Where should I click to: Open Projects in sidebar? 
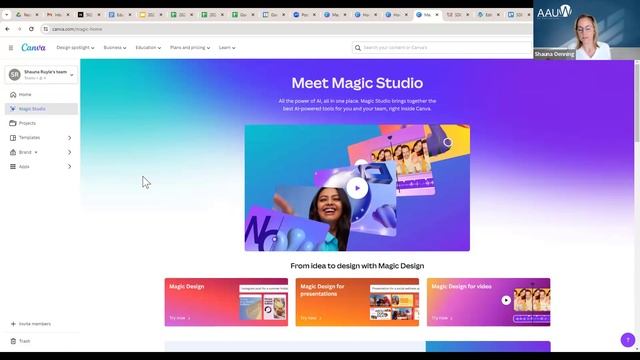coord(41,123)
